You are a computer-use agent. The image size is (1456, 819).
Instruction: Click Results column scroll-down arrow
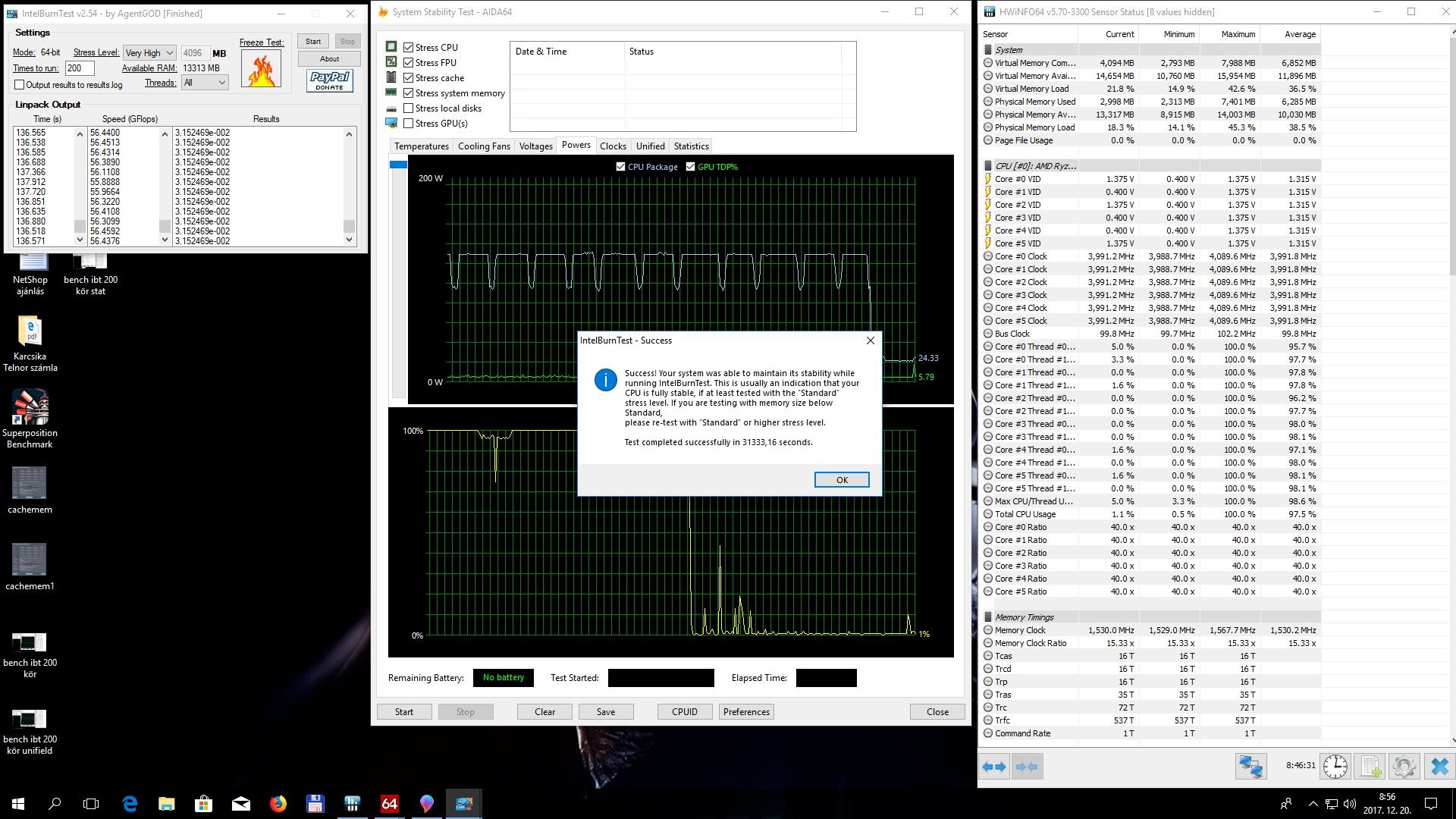(349, 240)
